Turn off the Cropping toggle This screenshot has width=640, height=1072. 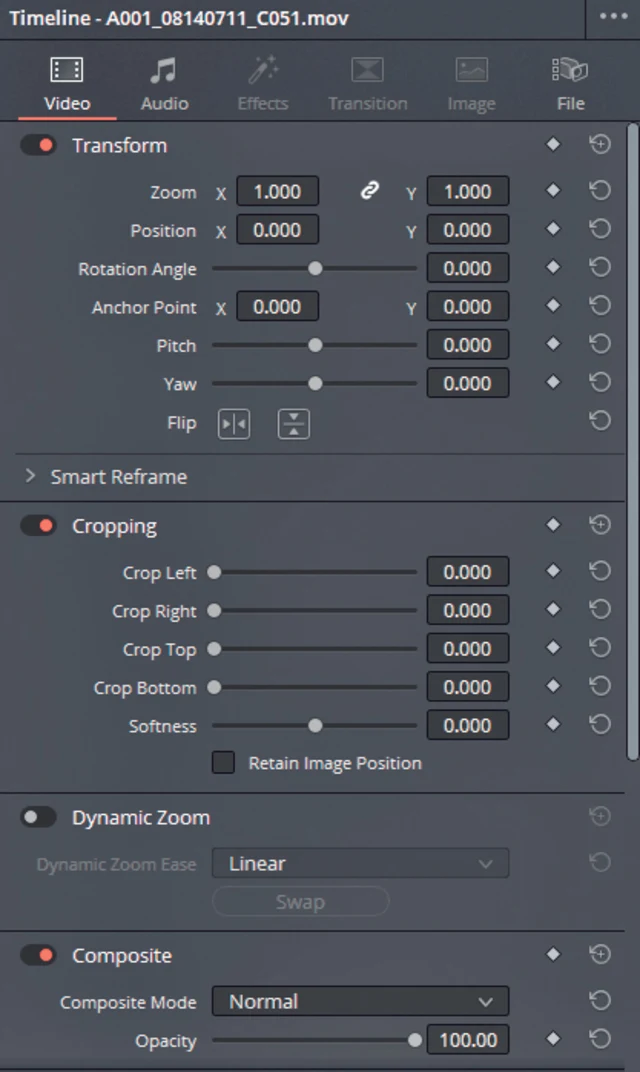[39, 526]
